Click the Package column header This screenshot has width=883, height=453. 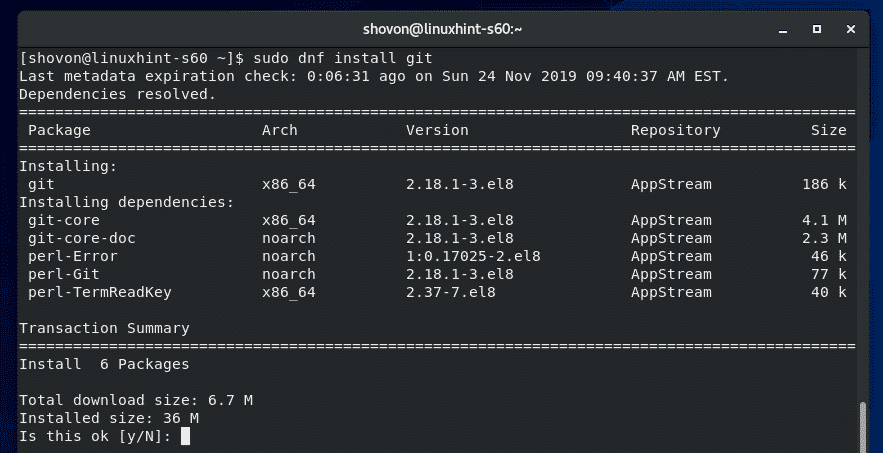tap(59, 130)
